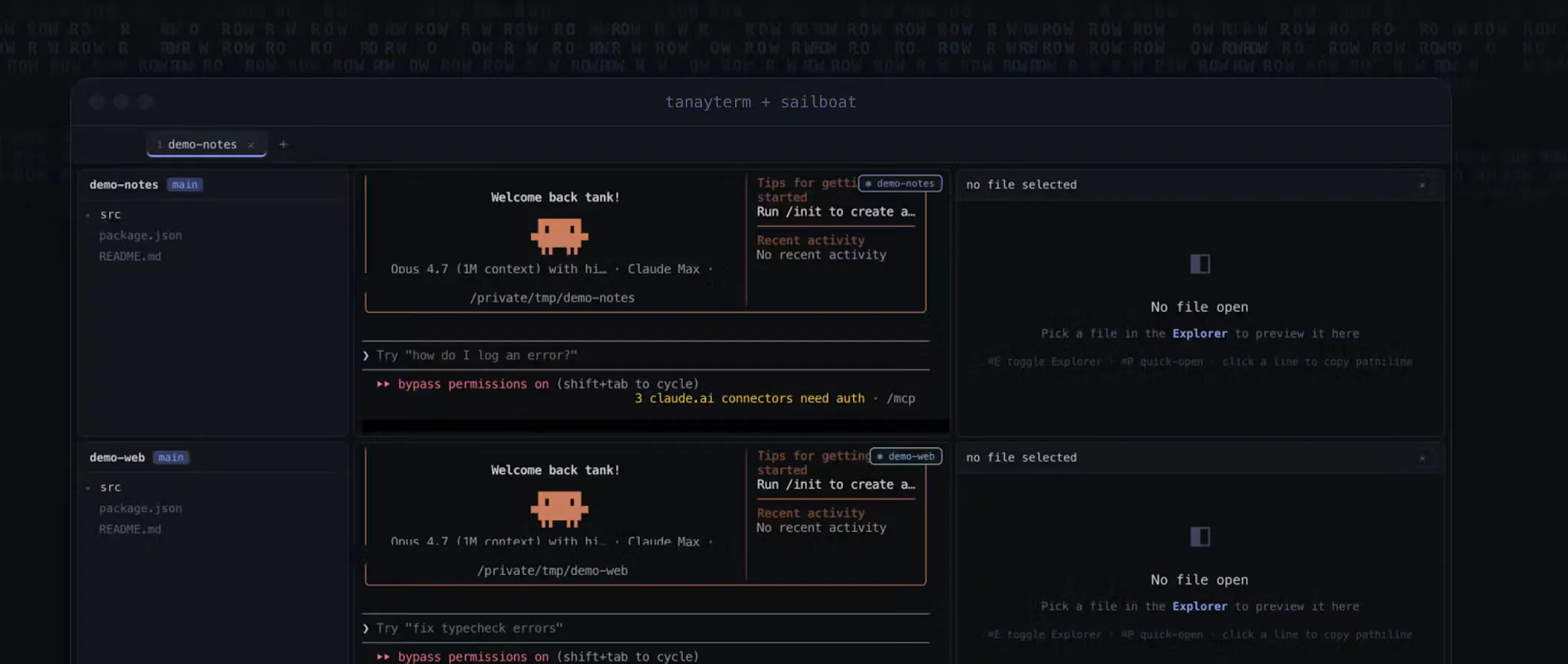Switch to the demo-notes tab
This screenshot has width=1568, height=664.
pyautogui.click(x=206, y=144)
